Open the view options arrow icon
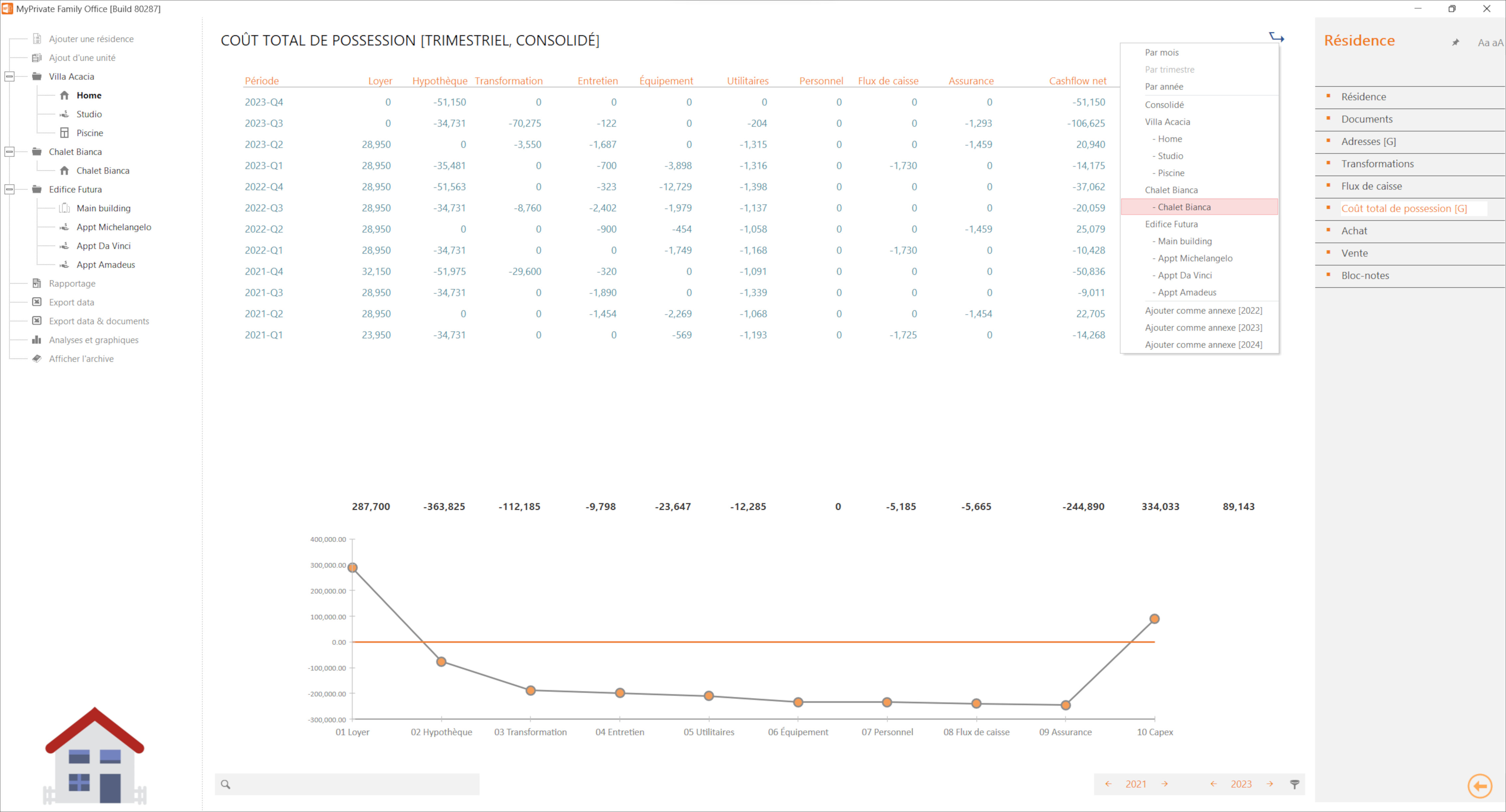This screenshot has width=1506, height=812. coord(1276,38)
